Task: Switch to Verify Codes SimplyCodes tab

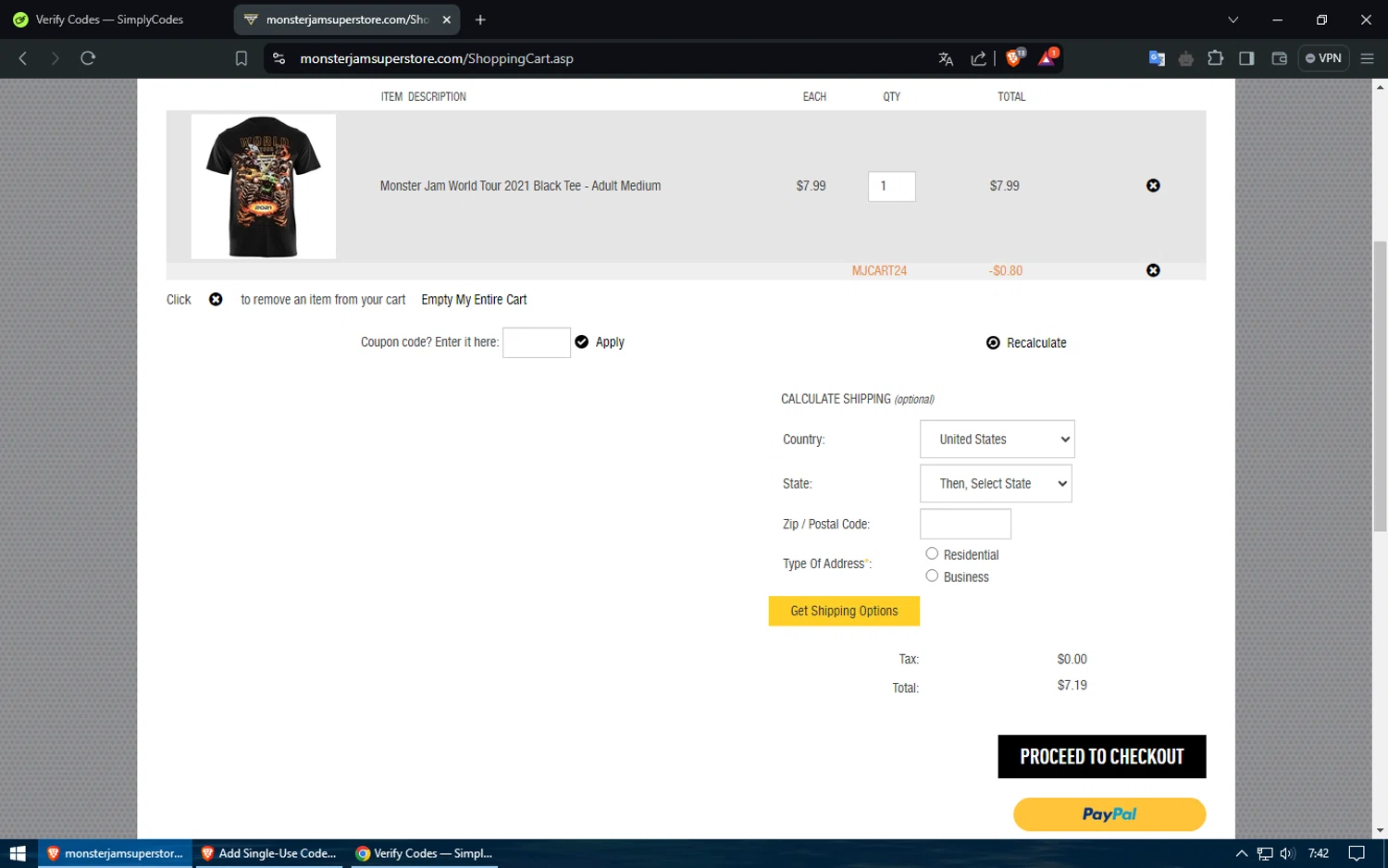Action: coord(111,19)
